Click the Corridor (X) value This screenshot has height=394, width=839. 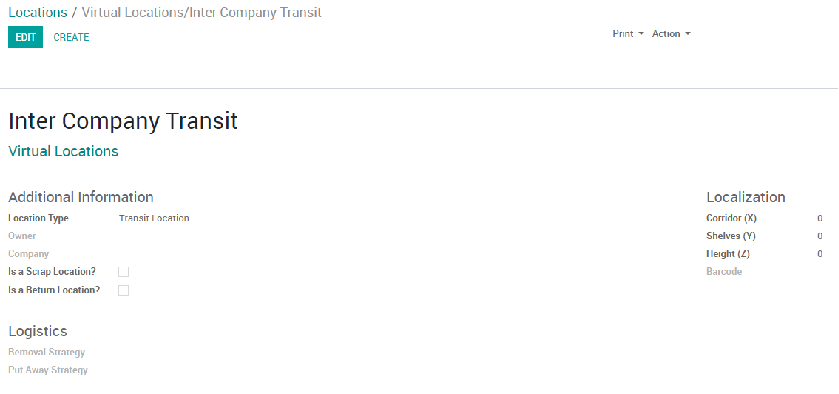(x=820, y=218)
